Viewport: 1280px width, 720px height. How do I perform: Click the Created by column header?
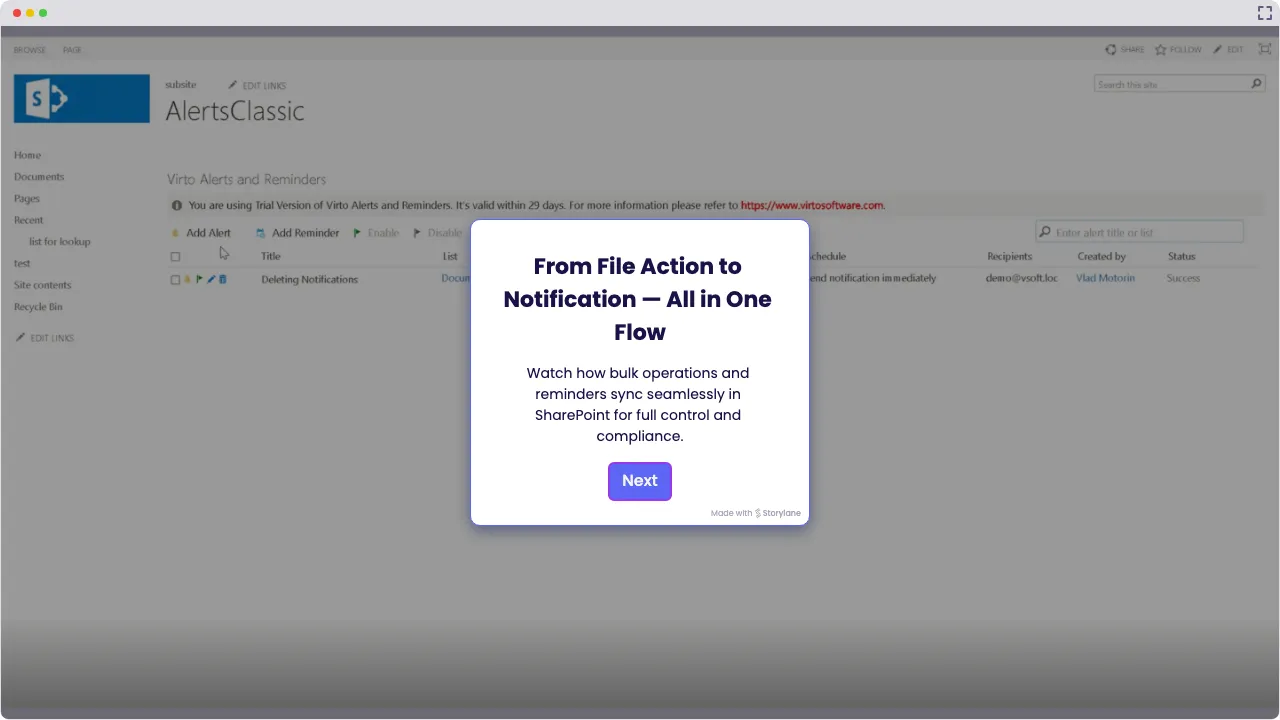click(x=1102, y=257)
